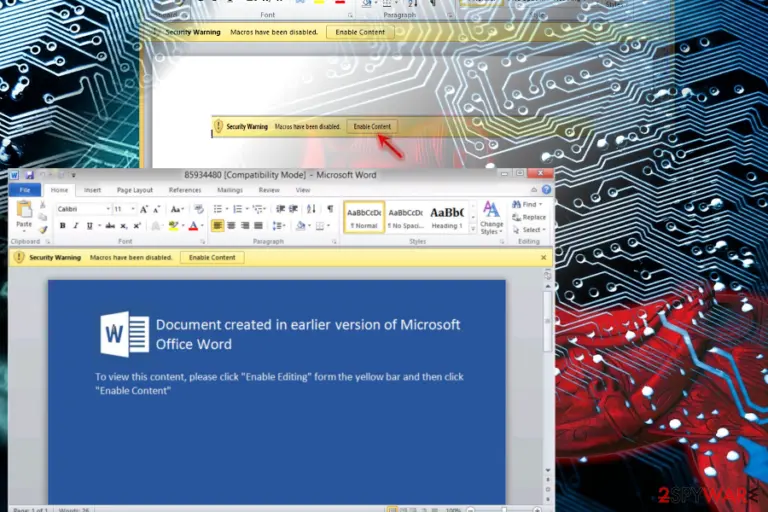Open Word Help question mark icon
This screenshot has height=512, width=768.
click(x=546, y=190)
